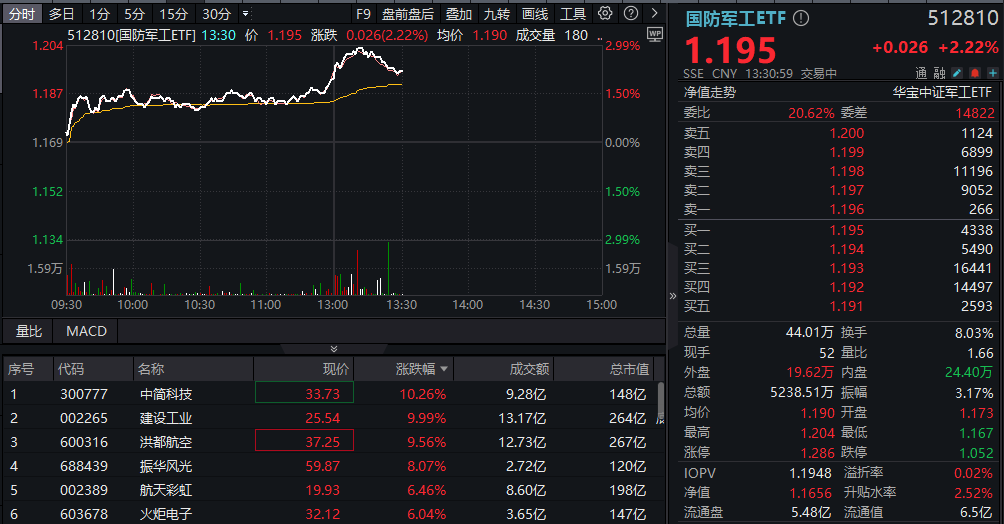Open 净值走势 link
1004x524 pixels.
(709, 92)
